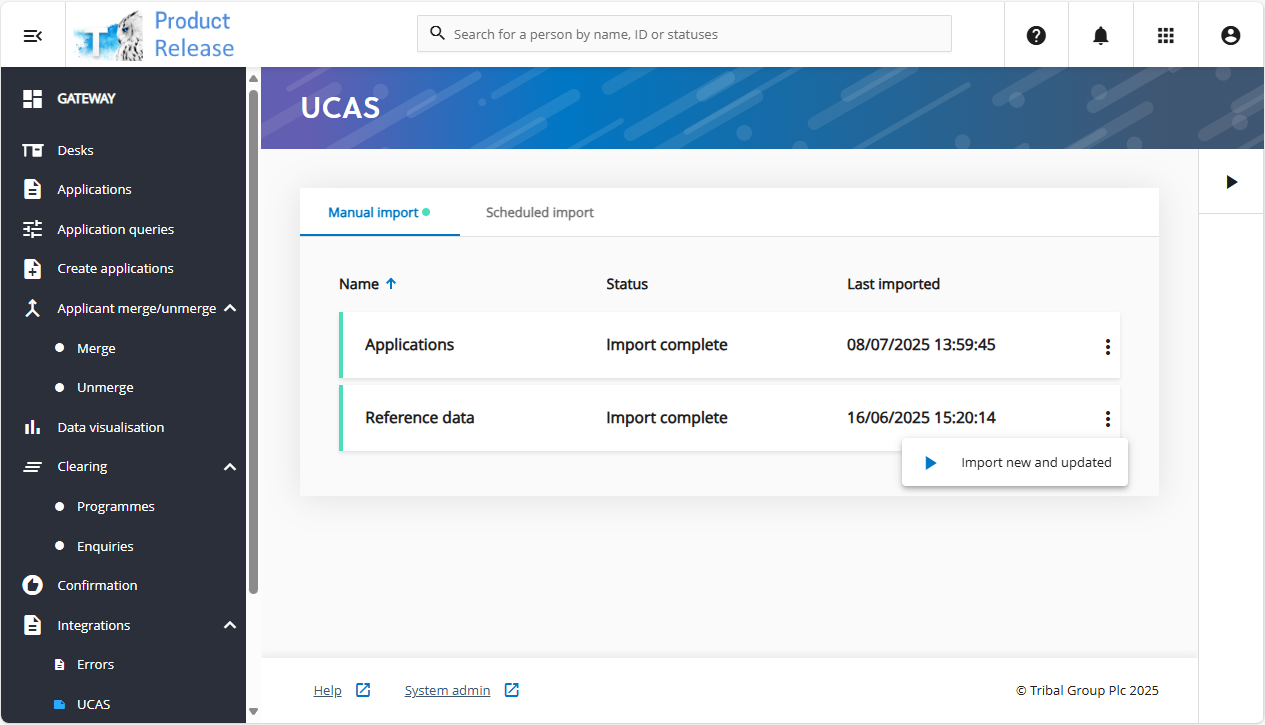The width and height of the screenshot is (1265, 725).
Task: Click the Confirmation thumbs-up icon
Action: (x=33, y=585)
